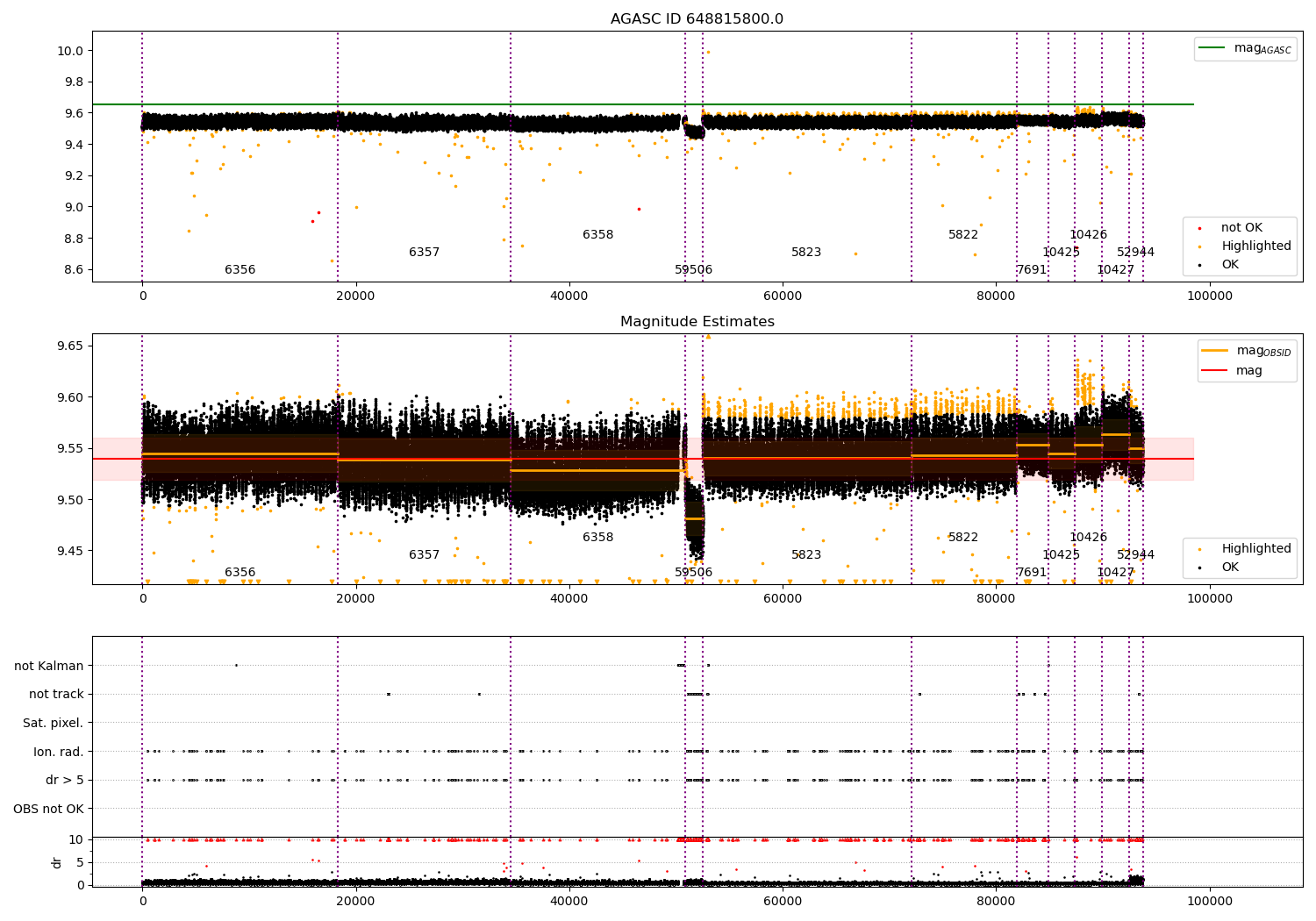The width and height of the screenshot is (1316, 921).
Task: Click obsid label 6356 in top plot
Action: coord(240,270)
